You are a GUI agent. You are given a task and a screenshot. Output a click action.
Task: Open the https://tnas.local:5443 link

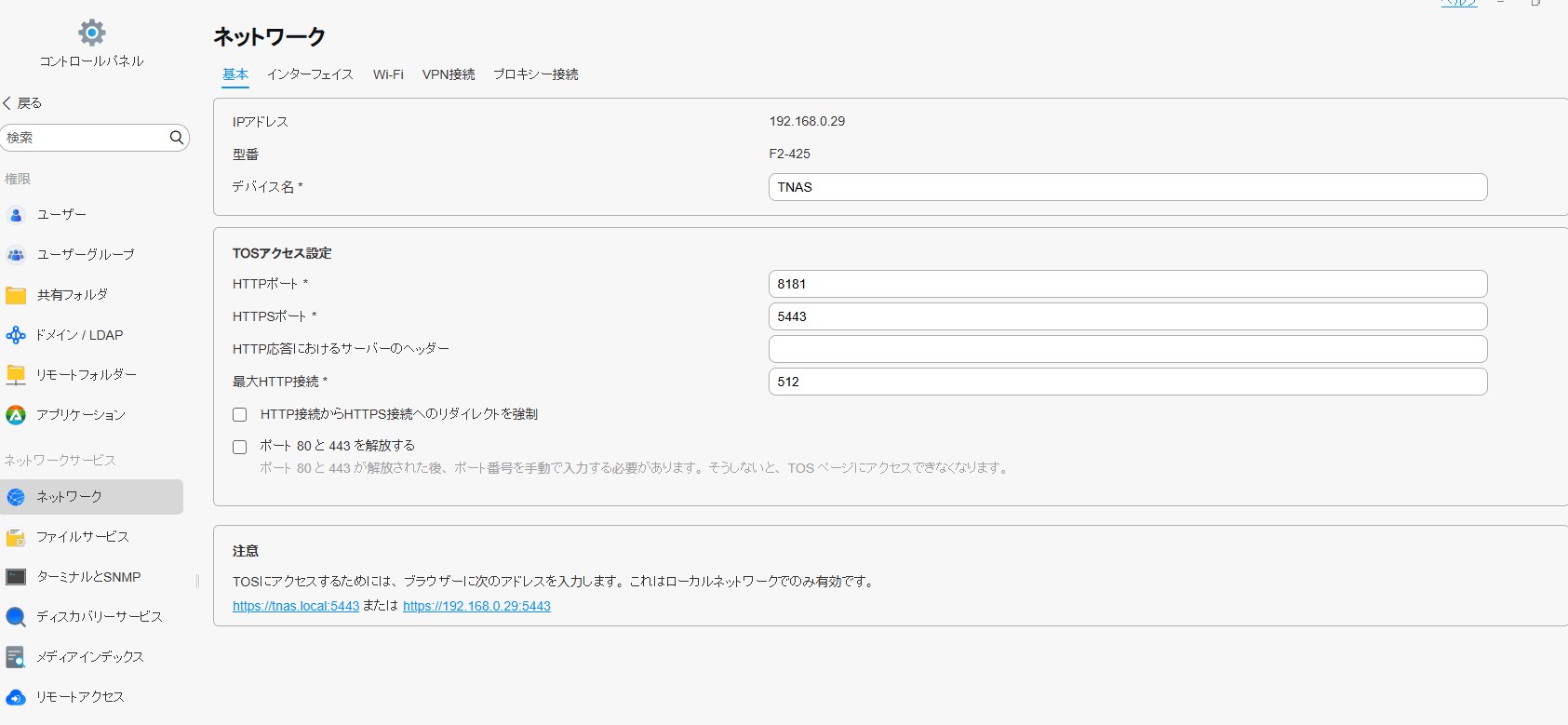click(x=296, y=606)
